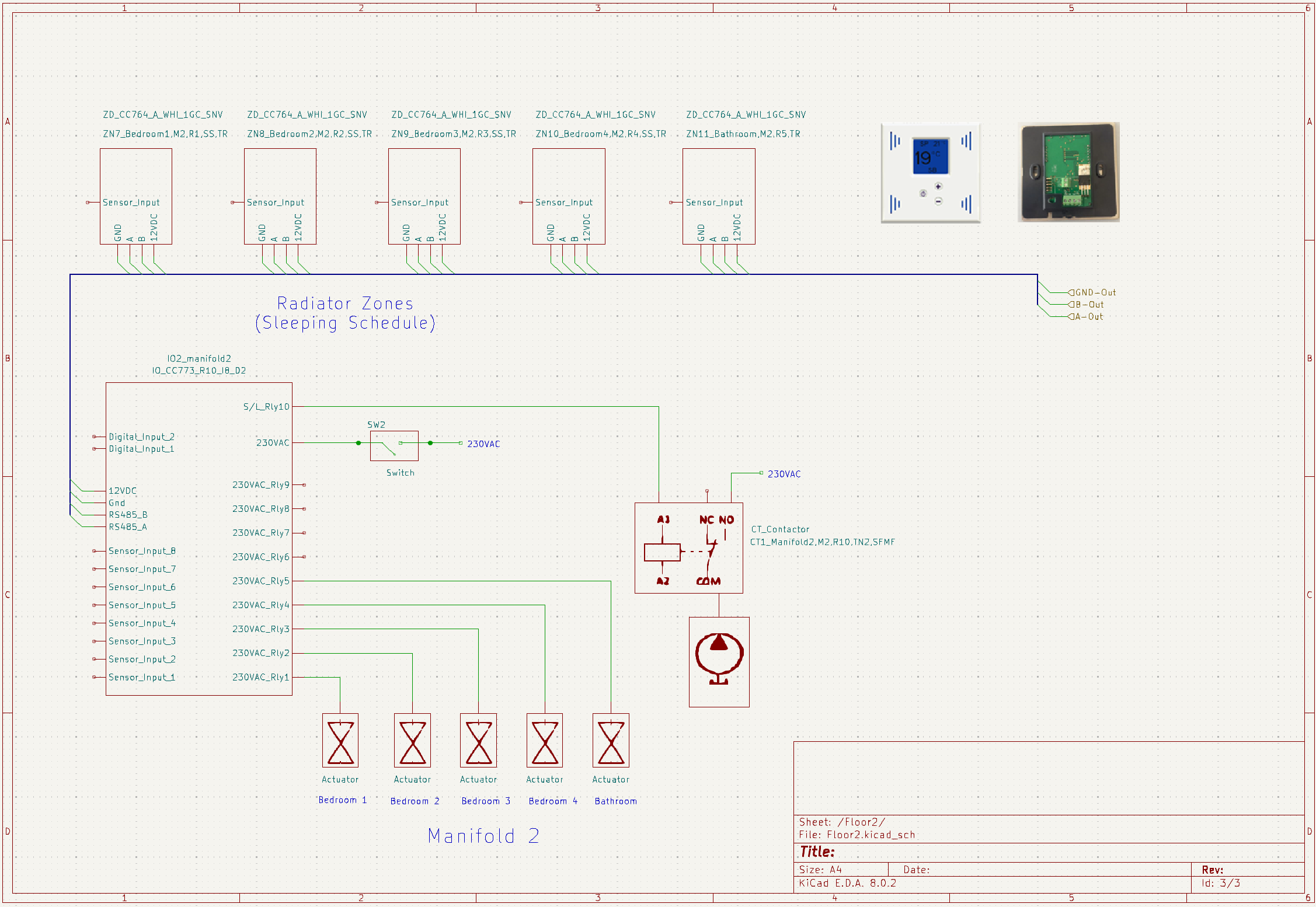Select the thermostat circuit board photo

(1068, 172)
